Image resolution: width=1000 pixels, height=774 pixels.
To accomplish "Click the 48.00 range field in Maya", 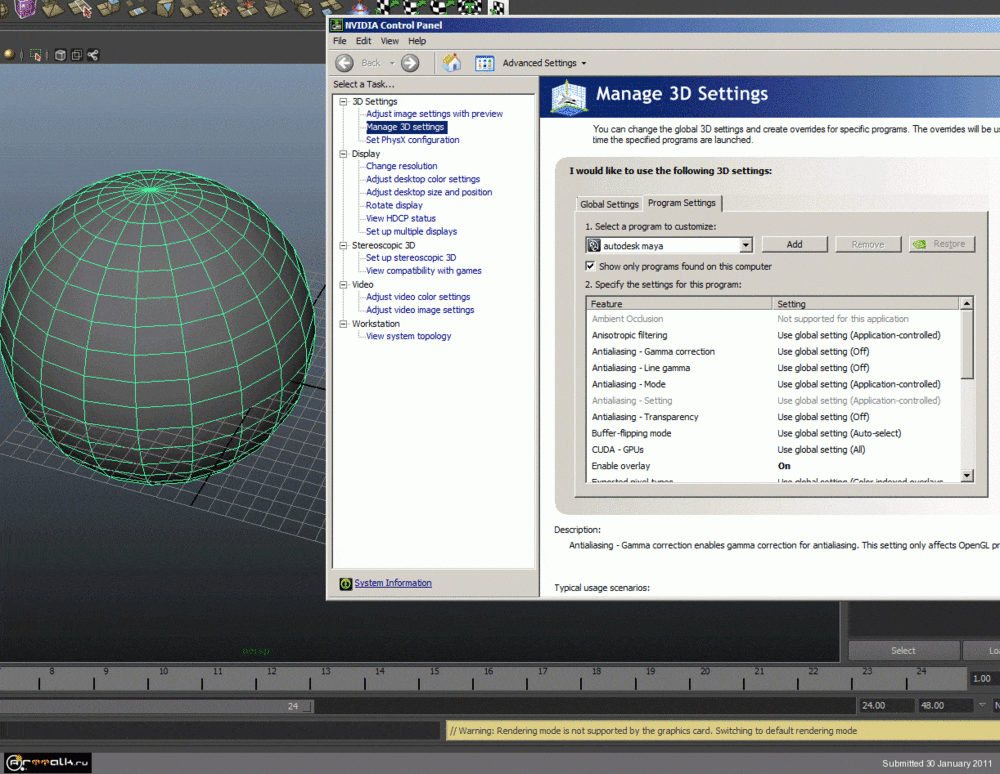I will (944, 705).
